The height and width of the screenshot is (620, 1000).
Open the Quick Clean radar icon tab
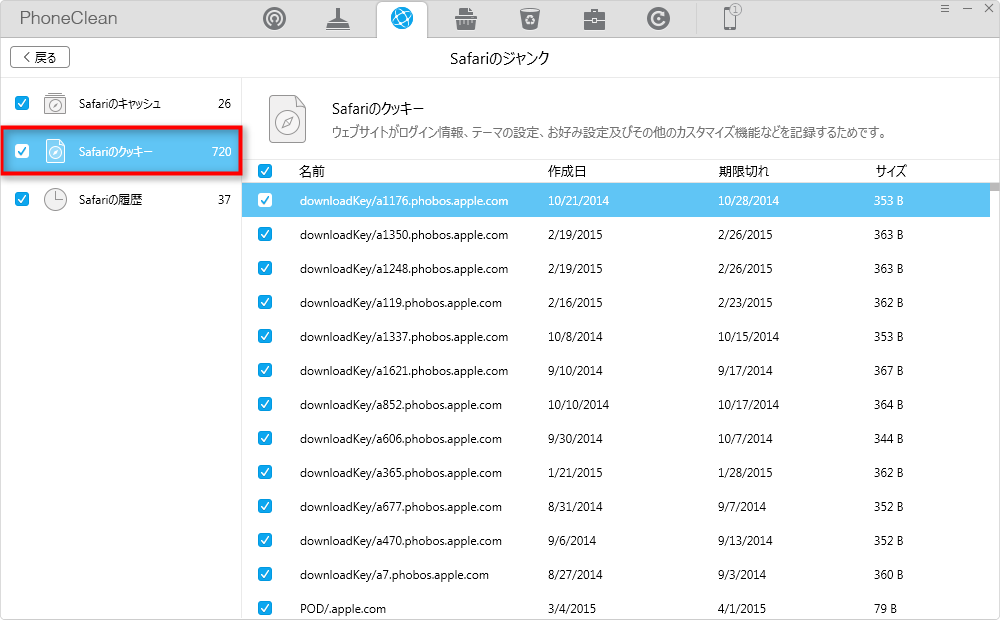click(274, 18)
